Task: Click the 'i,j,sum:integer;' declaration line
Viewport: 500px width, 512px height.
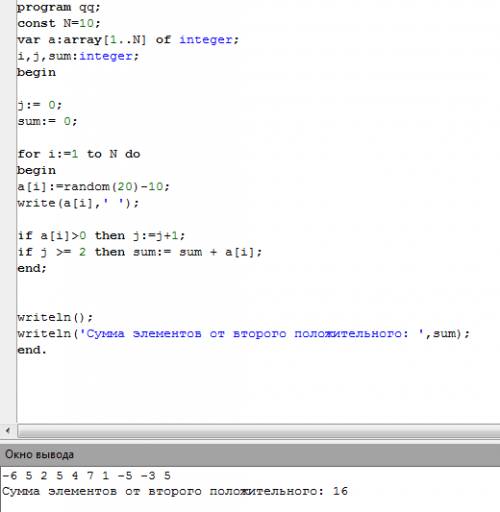Action: click(78, 56)
